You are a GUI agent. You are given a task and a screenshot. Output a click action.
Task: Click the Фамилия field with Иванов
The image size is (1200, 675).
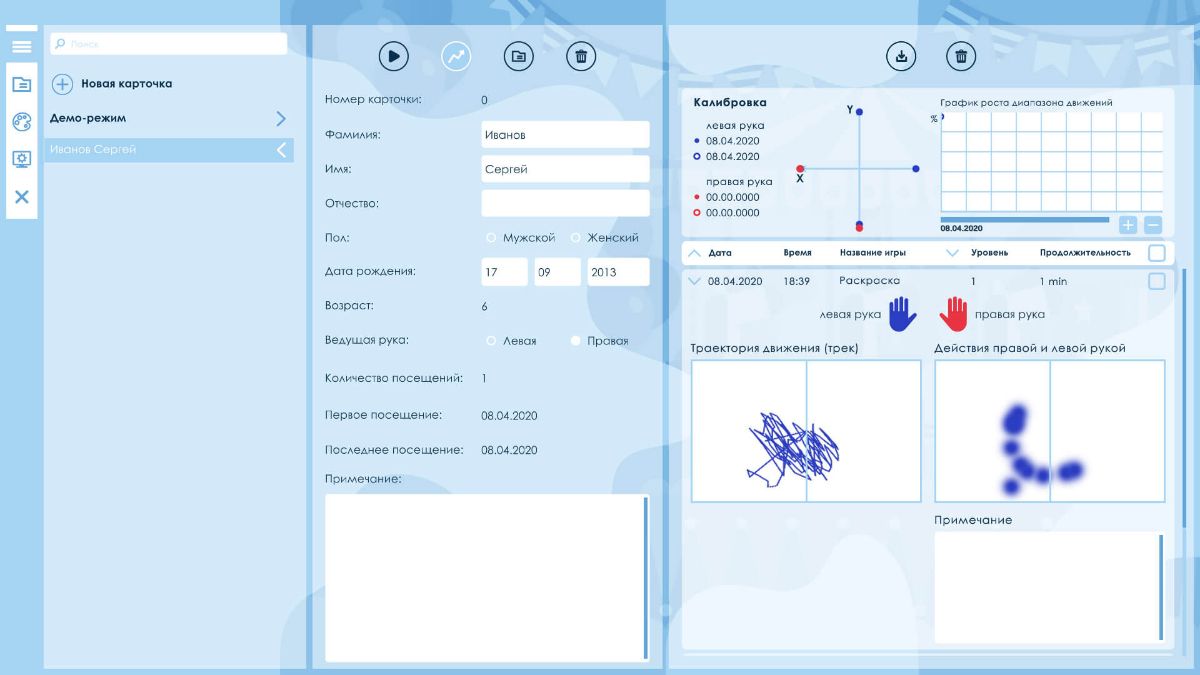(x=565, y=135)
